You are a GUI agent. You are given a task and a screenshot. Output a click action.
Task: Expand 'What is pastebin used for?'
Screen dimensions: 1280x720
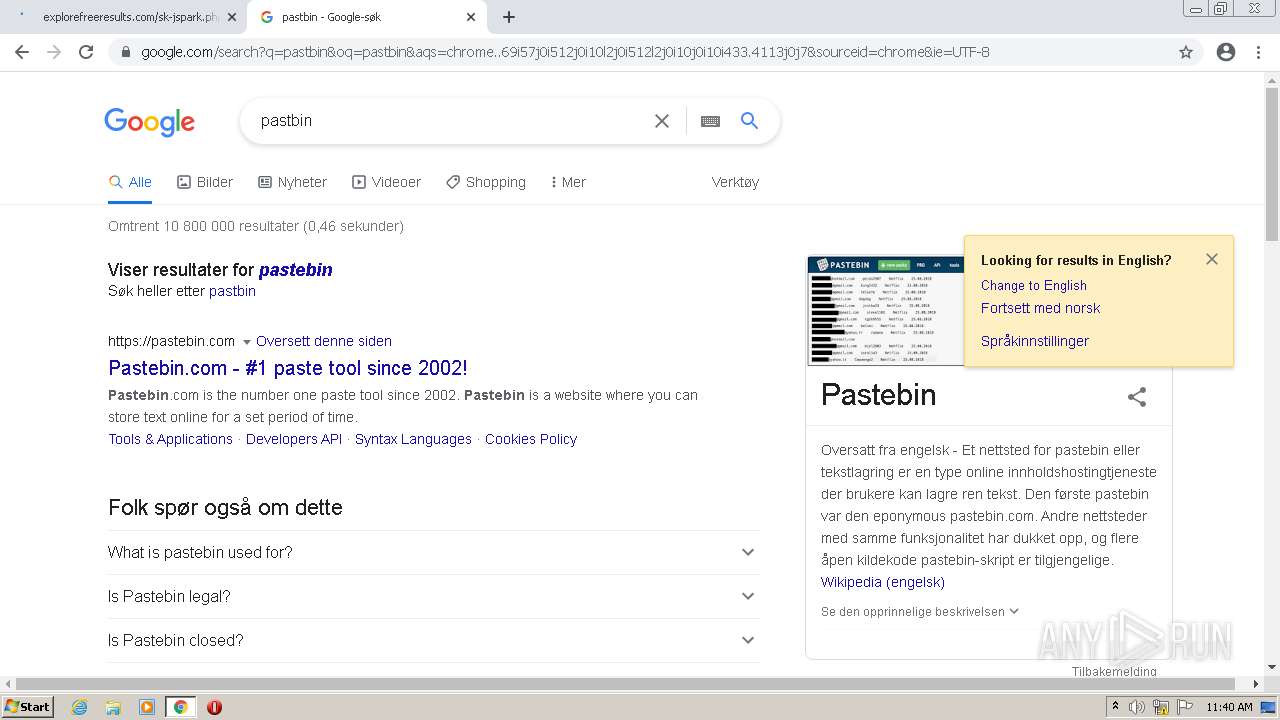tap(433, 552)
